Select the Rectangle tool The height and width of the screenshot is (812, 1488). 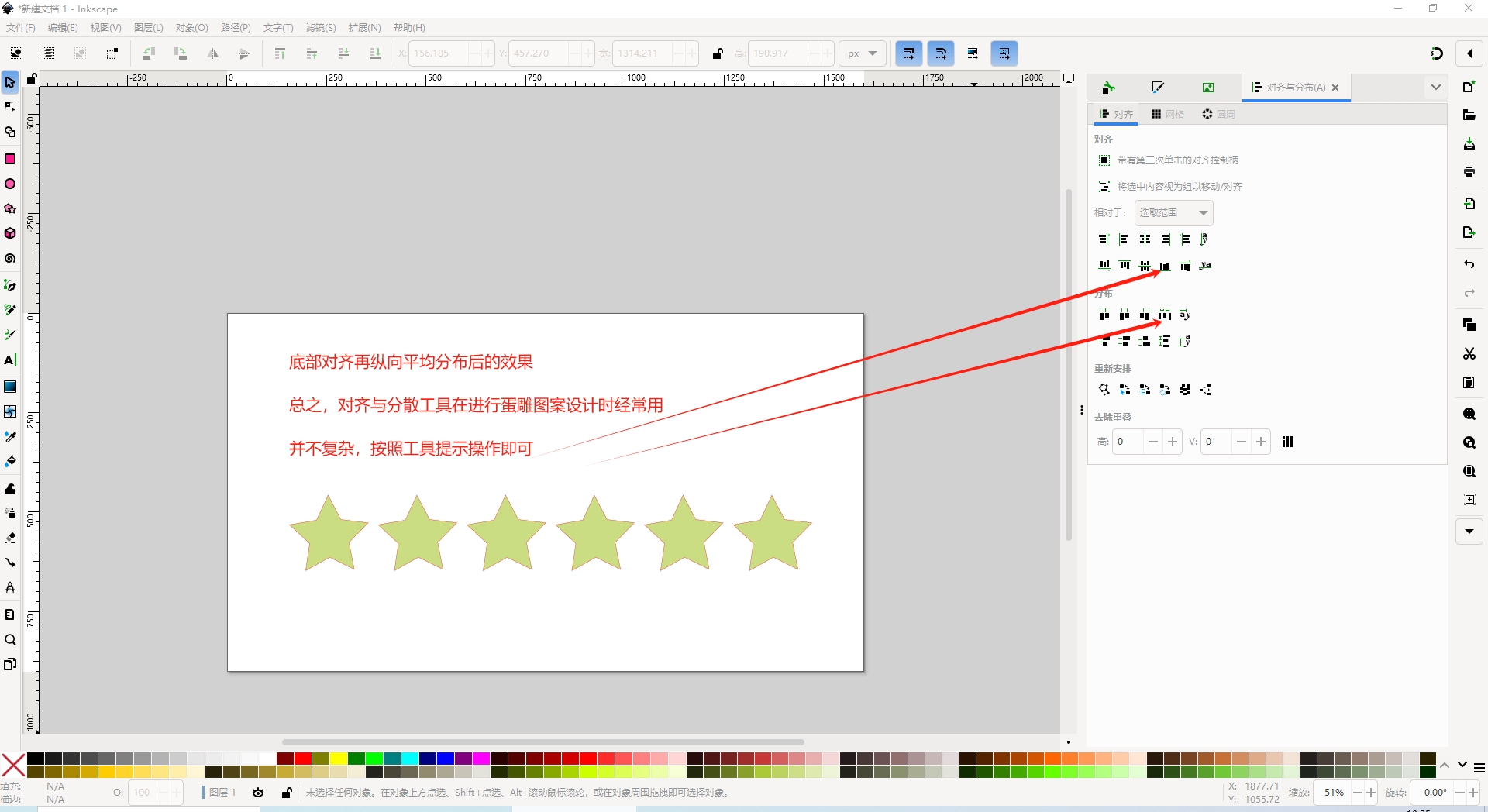[10, 159]
